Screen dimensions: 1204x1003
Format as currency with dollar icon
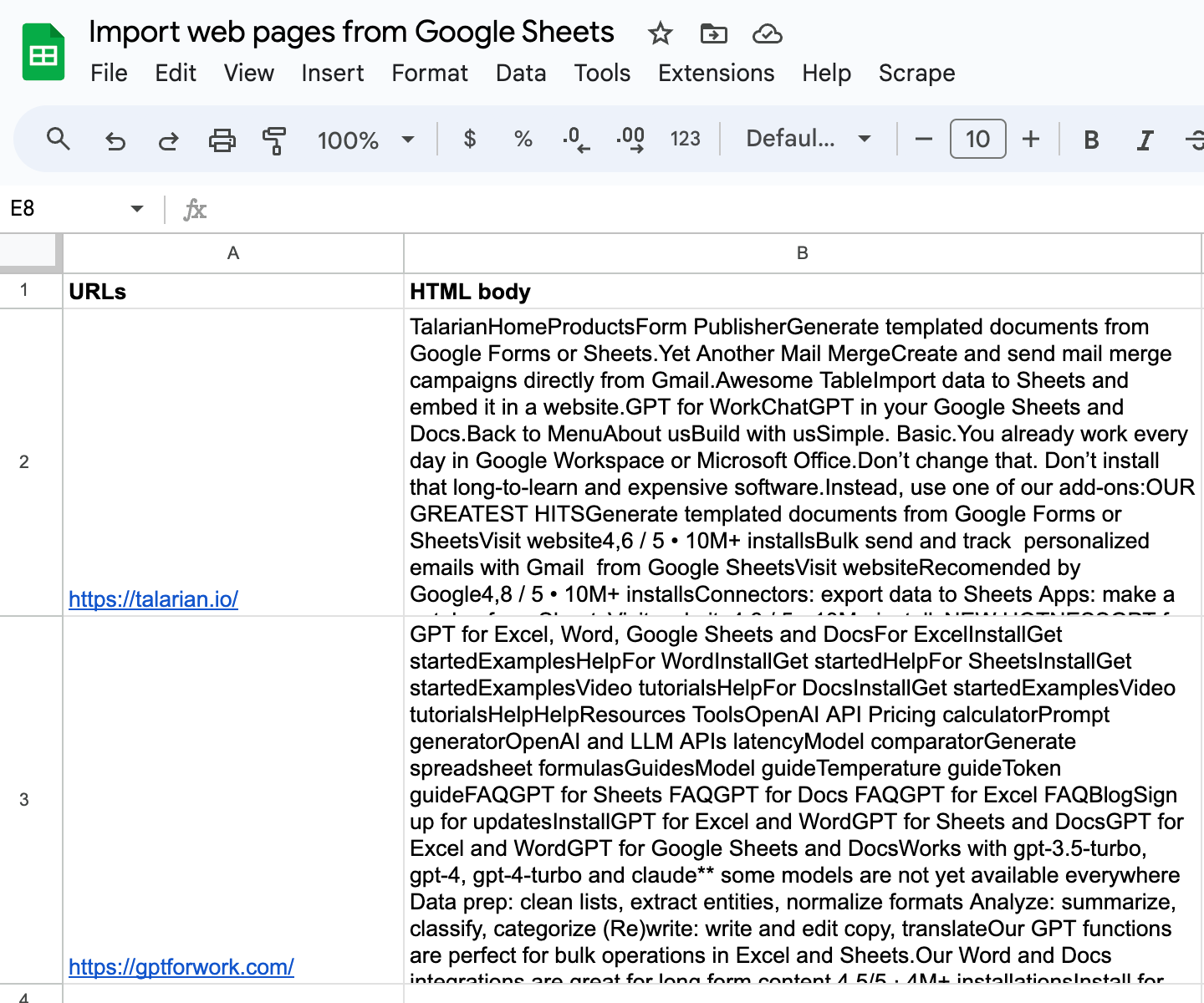tap(470, 139)
